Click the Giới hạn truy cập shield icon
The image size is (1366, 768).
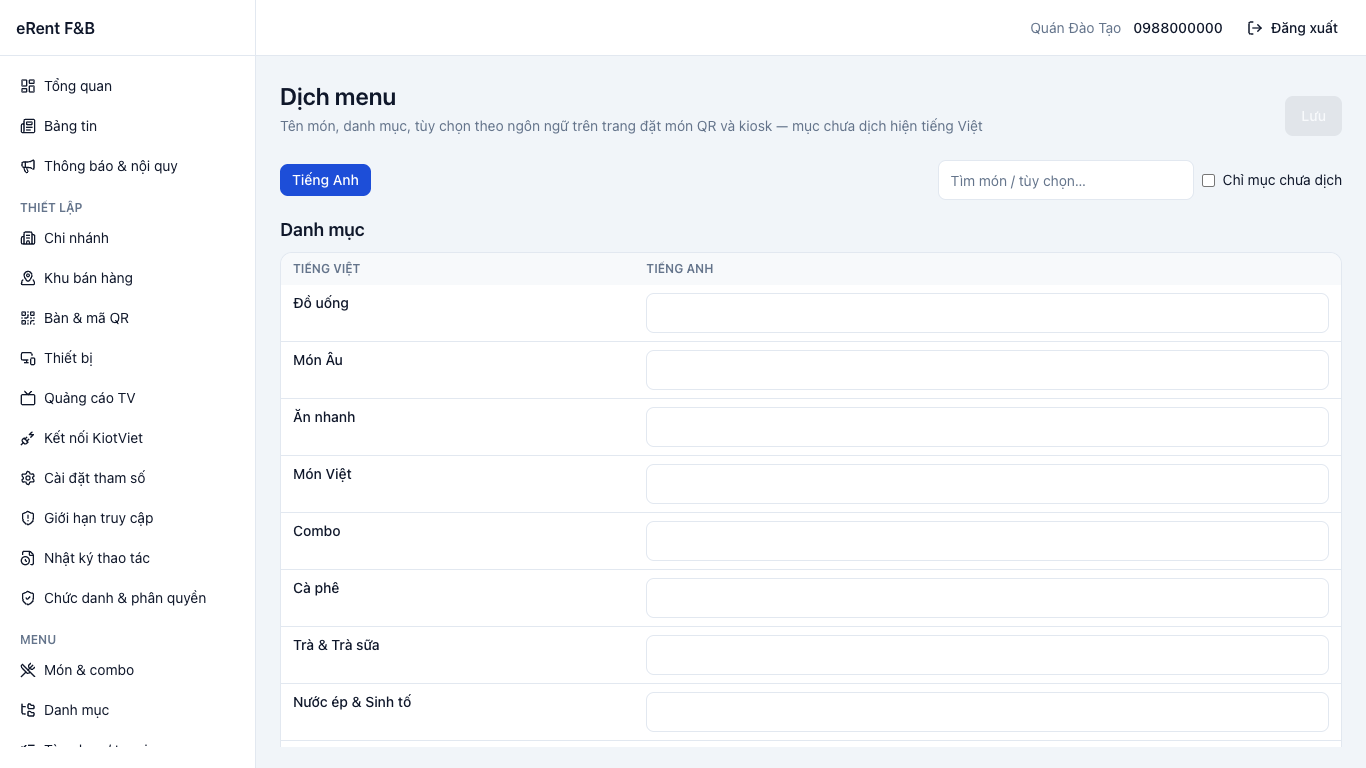(28, 518)
